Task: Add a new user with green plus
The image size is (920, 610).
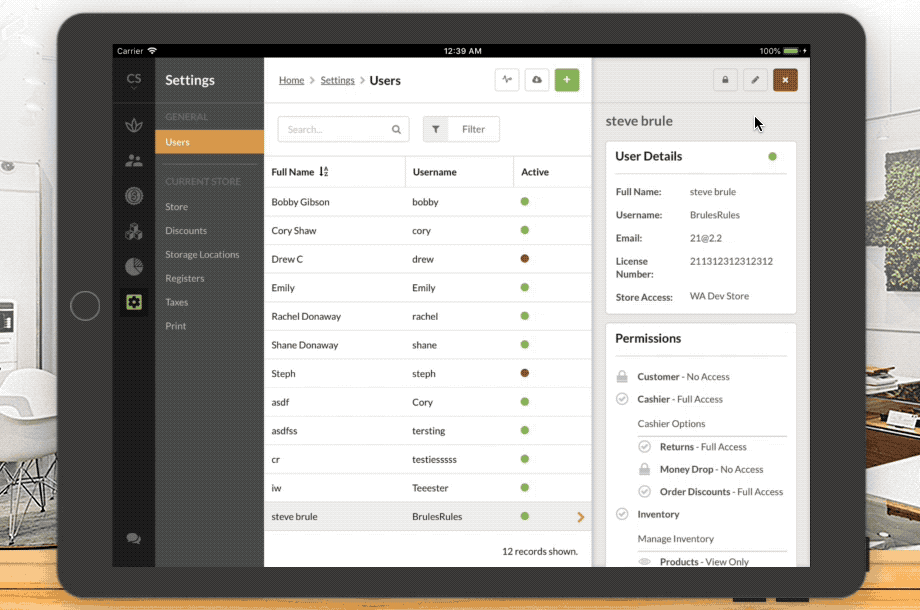Action: (x=567, y=80)
